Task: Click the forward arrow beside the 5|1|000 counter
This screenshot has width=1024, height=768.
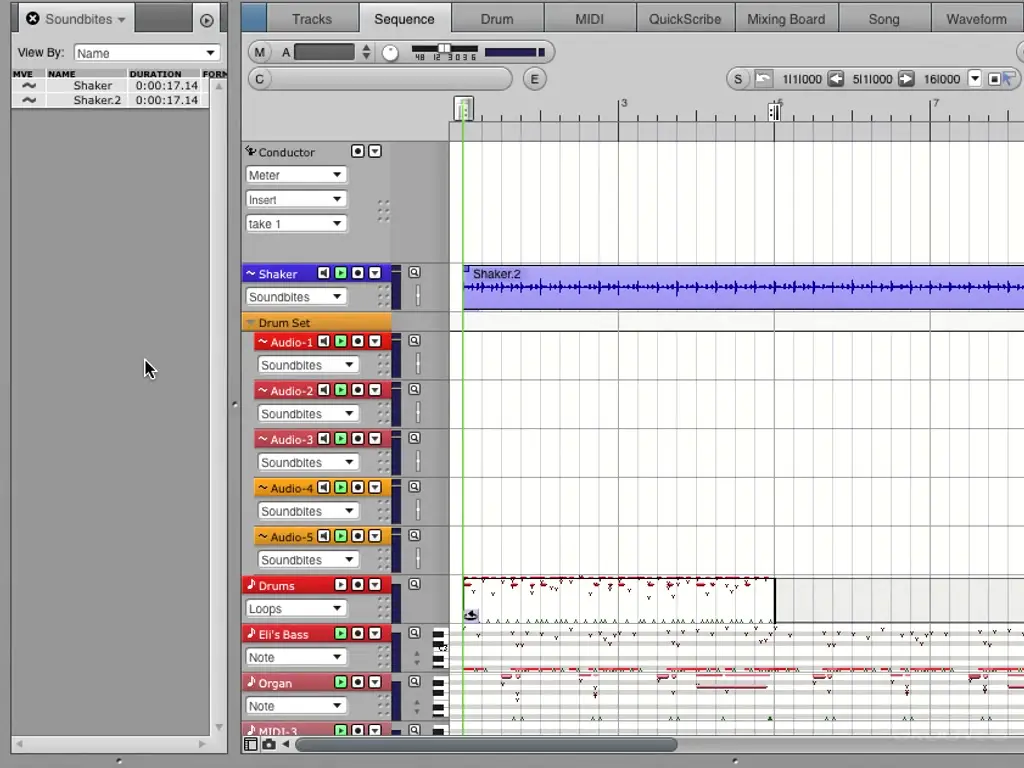Action: 908,79
